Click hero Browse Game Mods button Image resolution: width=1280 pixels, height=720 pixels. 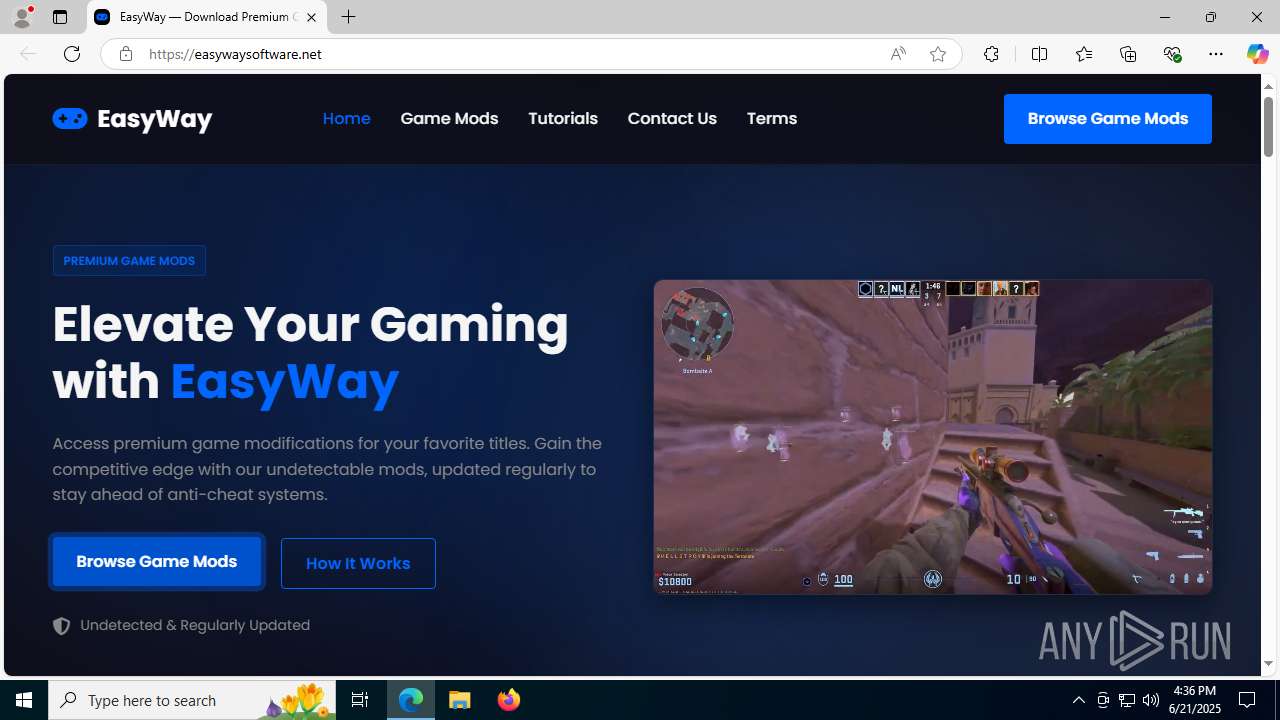(x=157, y=561)
